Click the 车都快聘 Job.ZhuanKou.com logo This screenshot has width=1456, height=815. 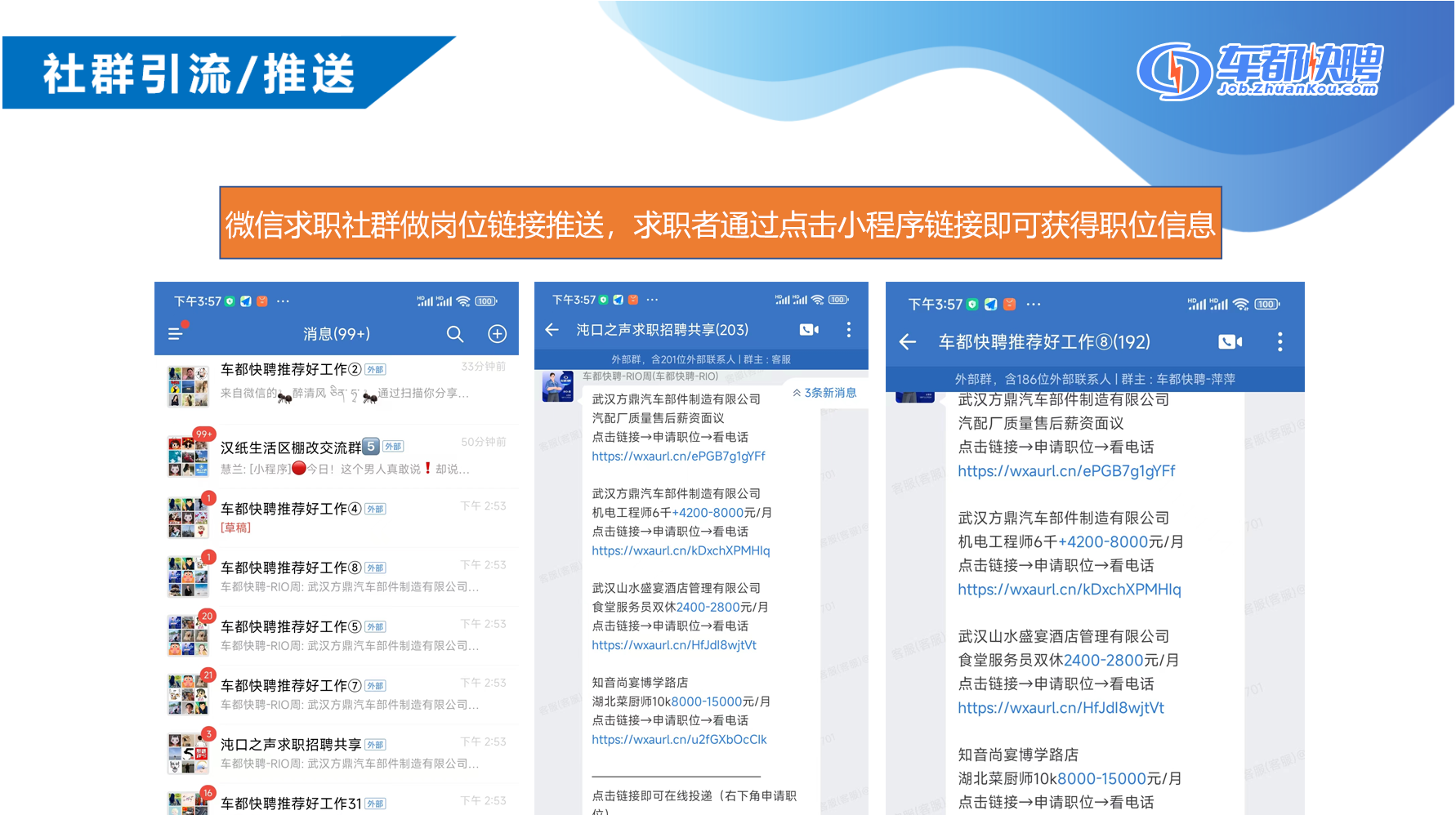[1259, 71]
